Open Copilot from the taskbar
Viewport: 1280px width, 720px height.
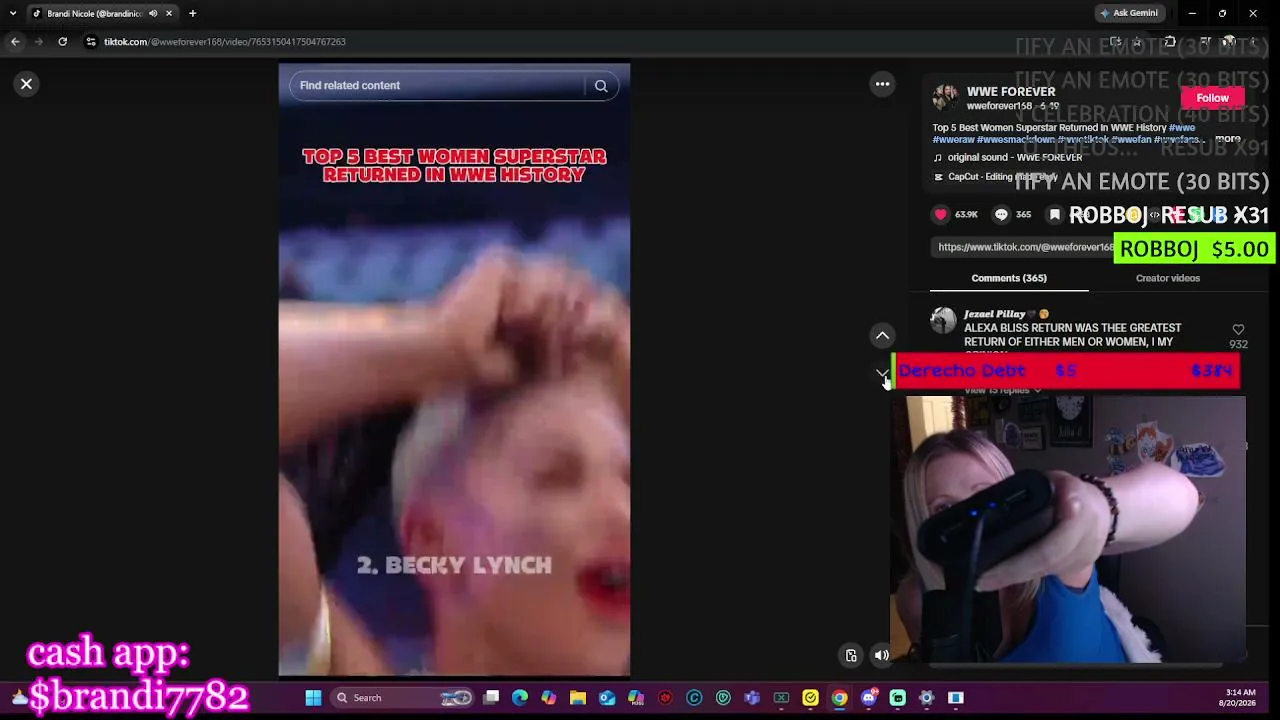tap(549, 698)
